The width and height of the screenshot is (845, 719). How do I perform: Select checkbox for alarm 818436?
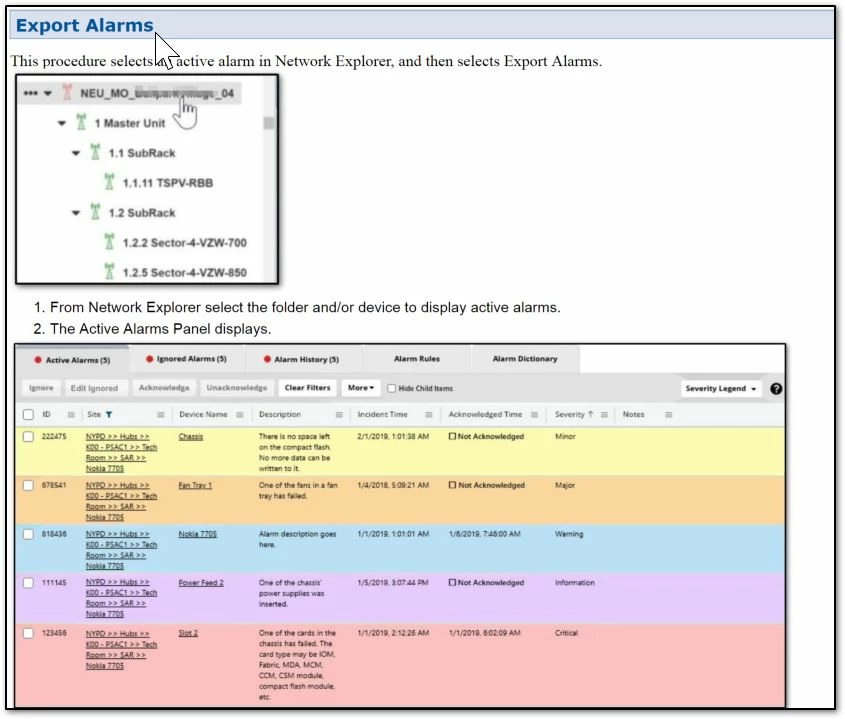point(29,534)
